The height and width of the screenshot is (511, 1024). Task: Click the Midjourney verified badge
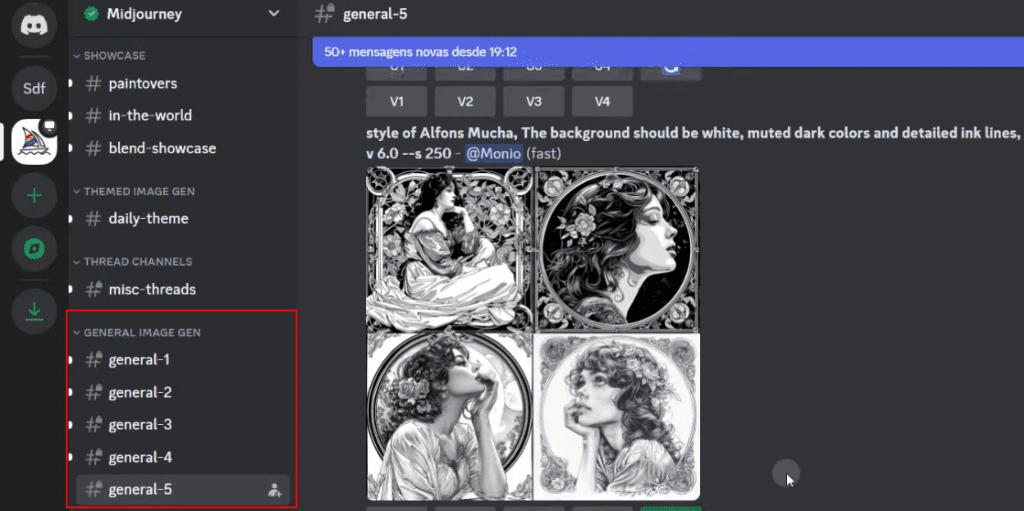coord(91,14)
